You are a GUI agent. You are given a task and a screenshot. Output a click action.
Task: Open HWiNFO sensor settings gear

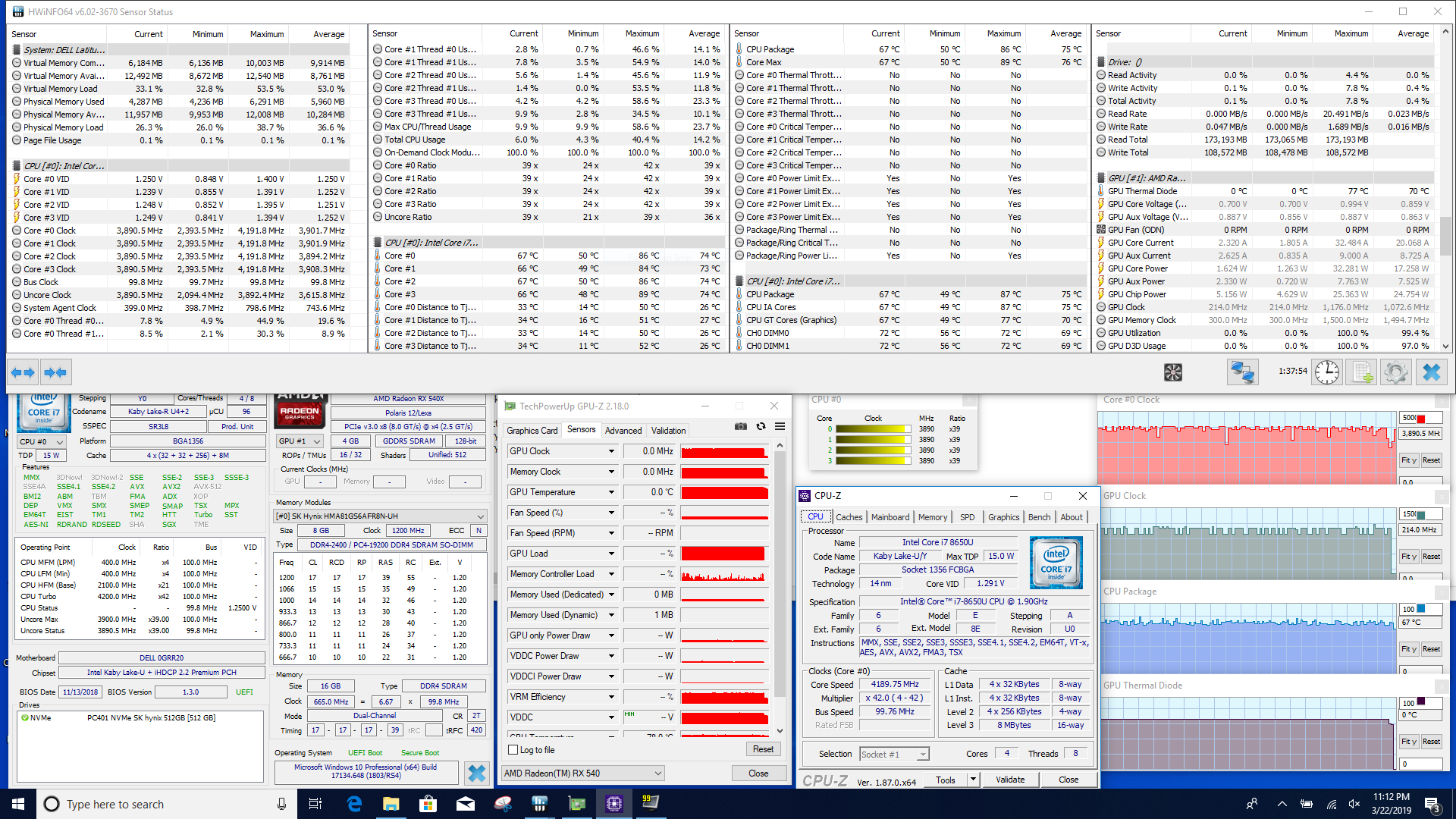[x=1395, y=372]
